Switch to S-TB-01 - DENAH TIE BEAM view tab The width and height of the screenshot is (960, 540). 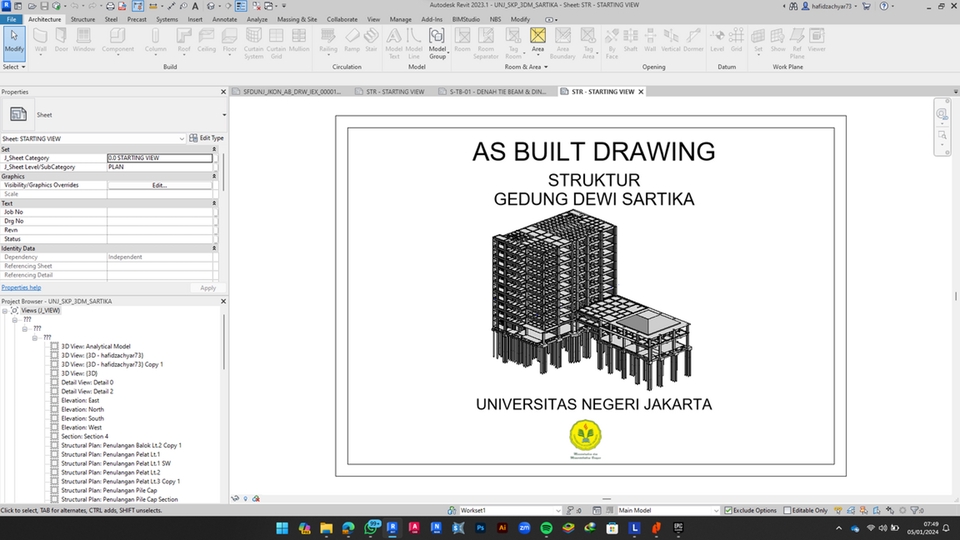point(497,91)
